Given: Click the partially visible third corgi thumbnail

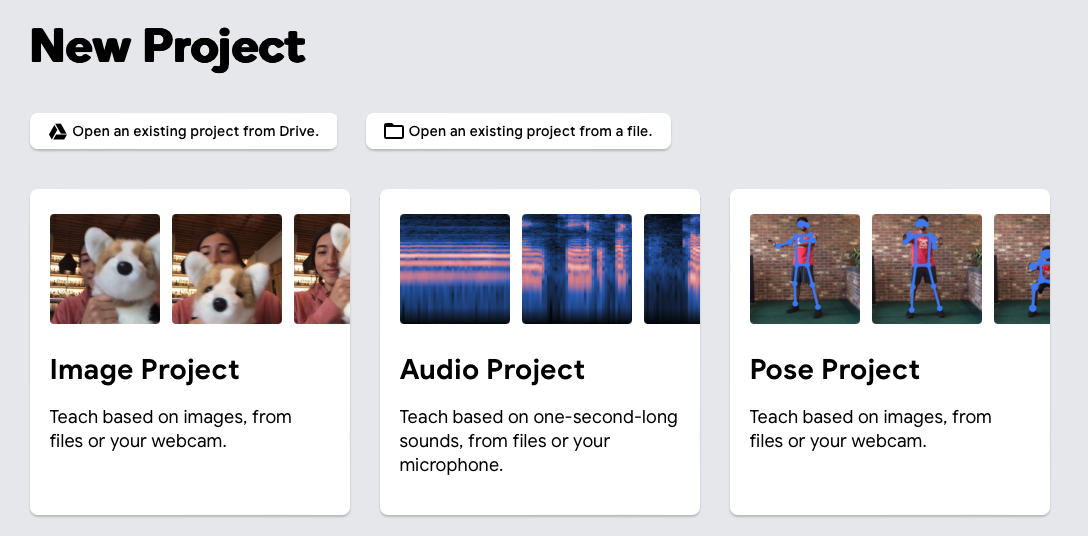Looking at the screenshot, I should 322,269.
